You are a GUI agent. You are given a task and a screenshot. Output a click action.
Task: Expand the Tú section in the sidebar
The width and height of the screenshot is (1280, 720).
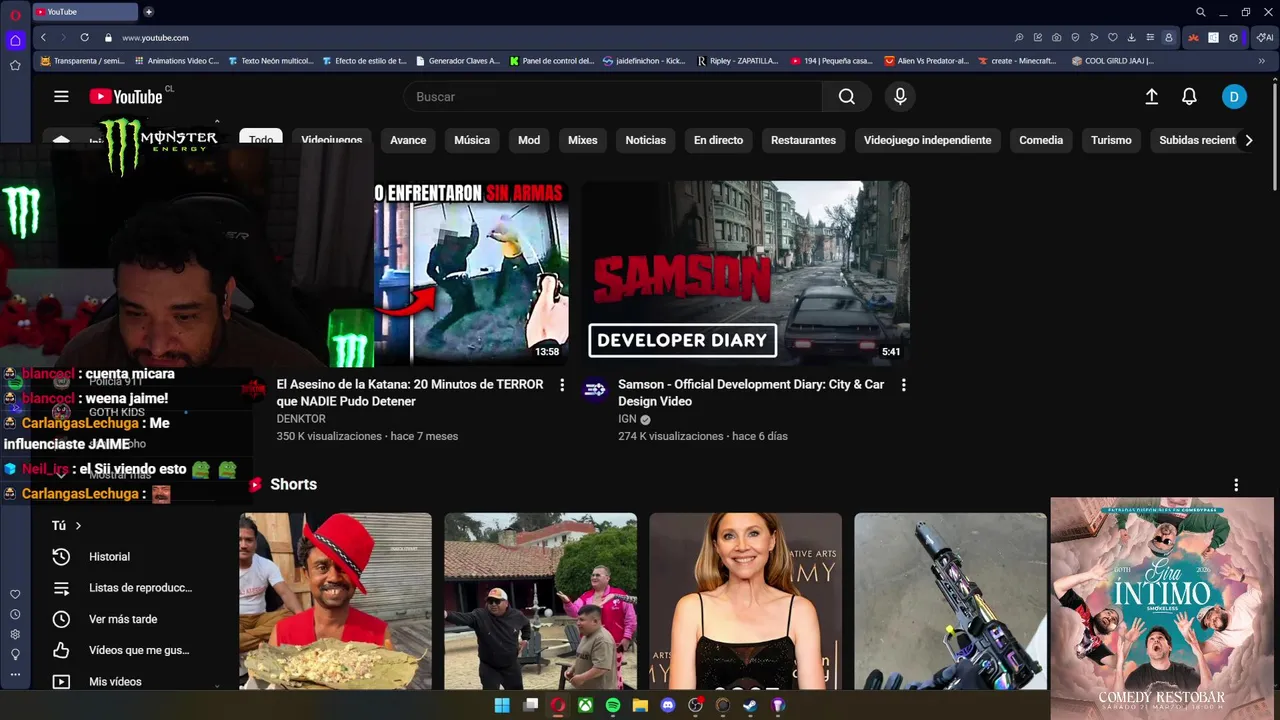point(67,525)
